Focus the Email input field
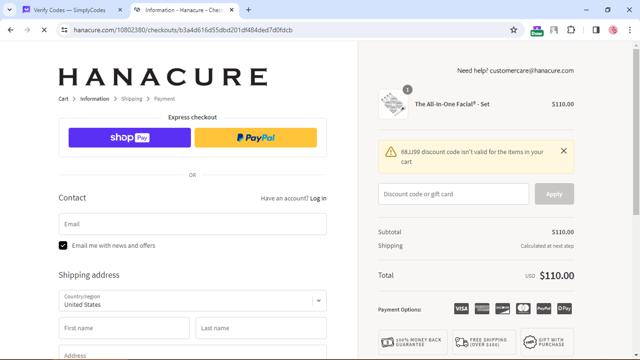Screen dimensions: 640x360 [x=193, y=224]
